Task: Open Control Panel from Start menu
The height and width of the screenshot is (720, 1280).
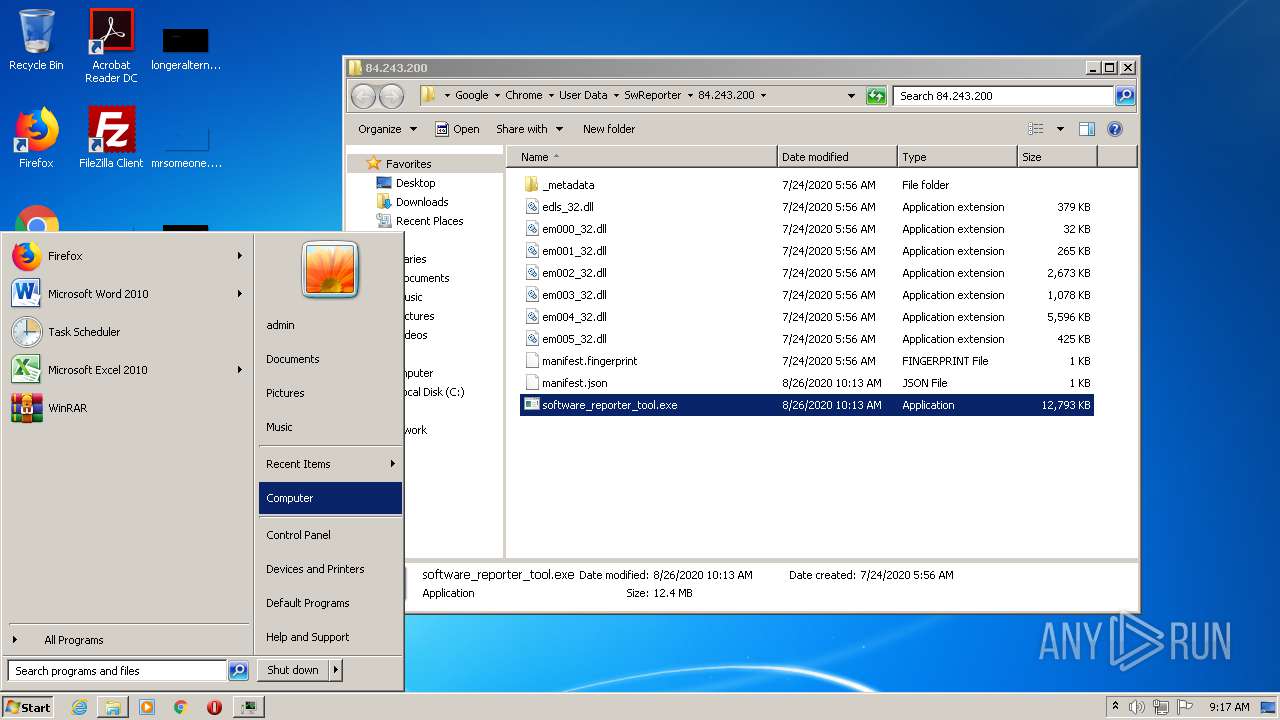Action: 330,535
